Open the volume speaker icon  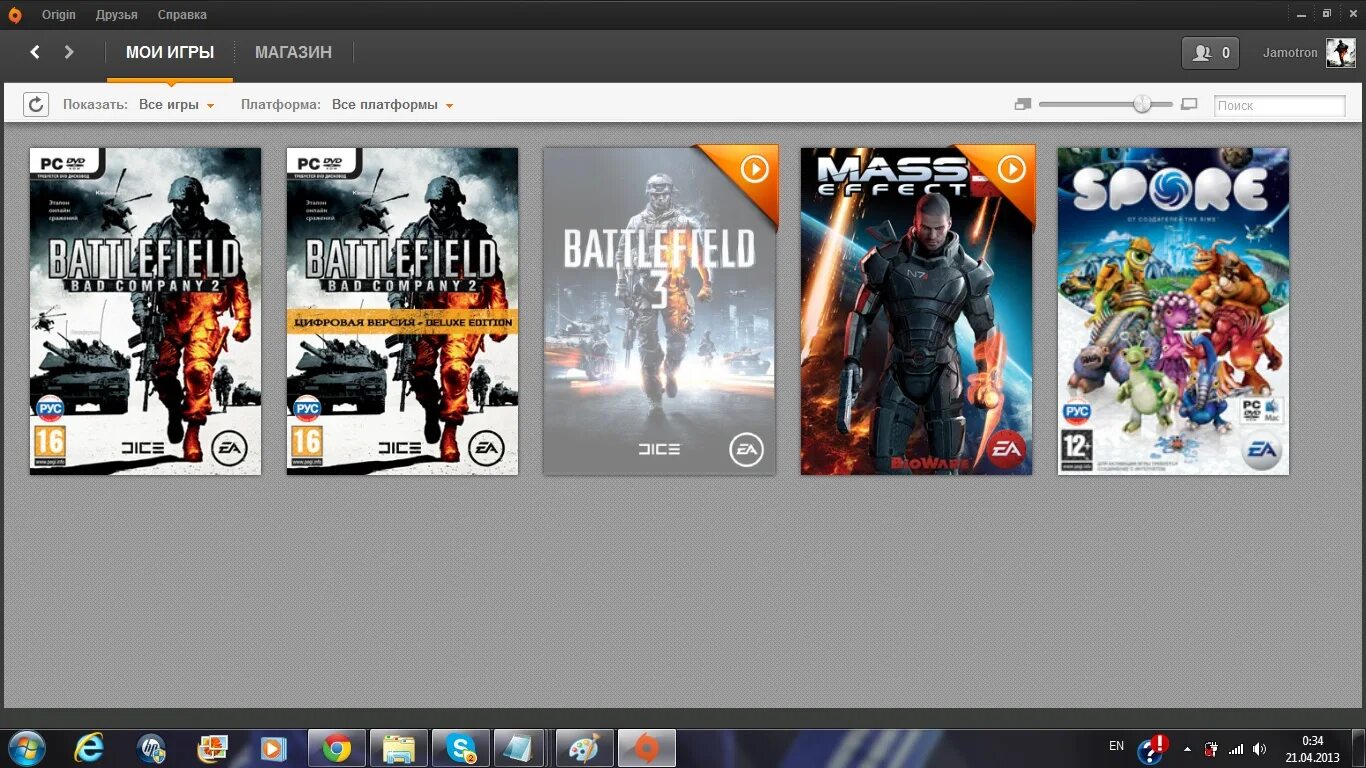(1259, 749)
